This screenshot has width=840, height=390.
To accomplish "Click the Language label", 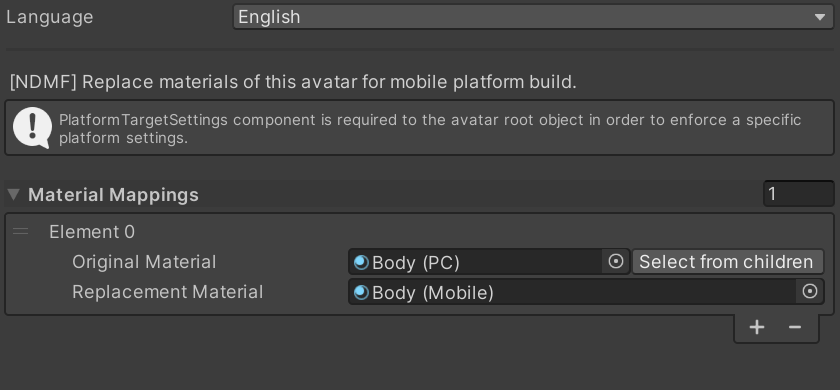I will [x=50, y=17].
